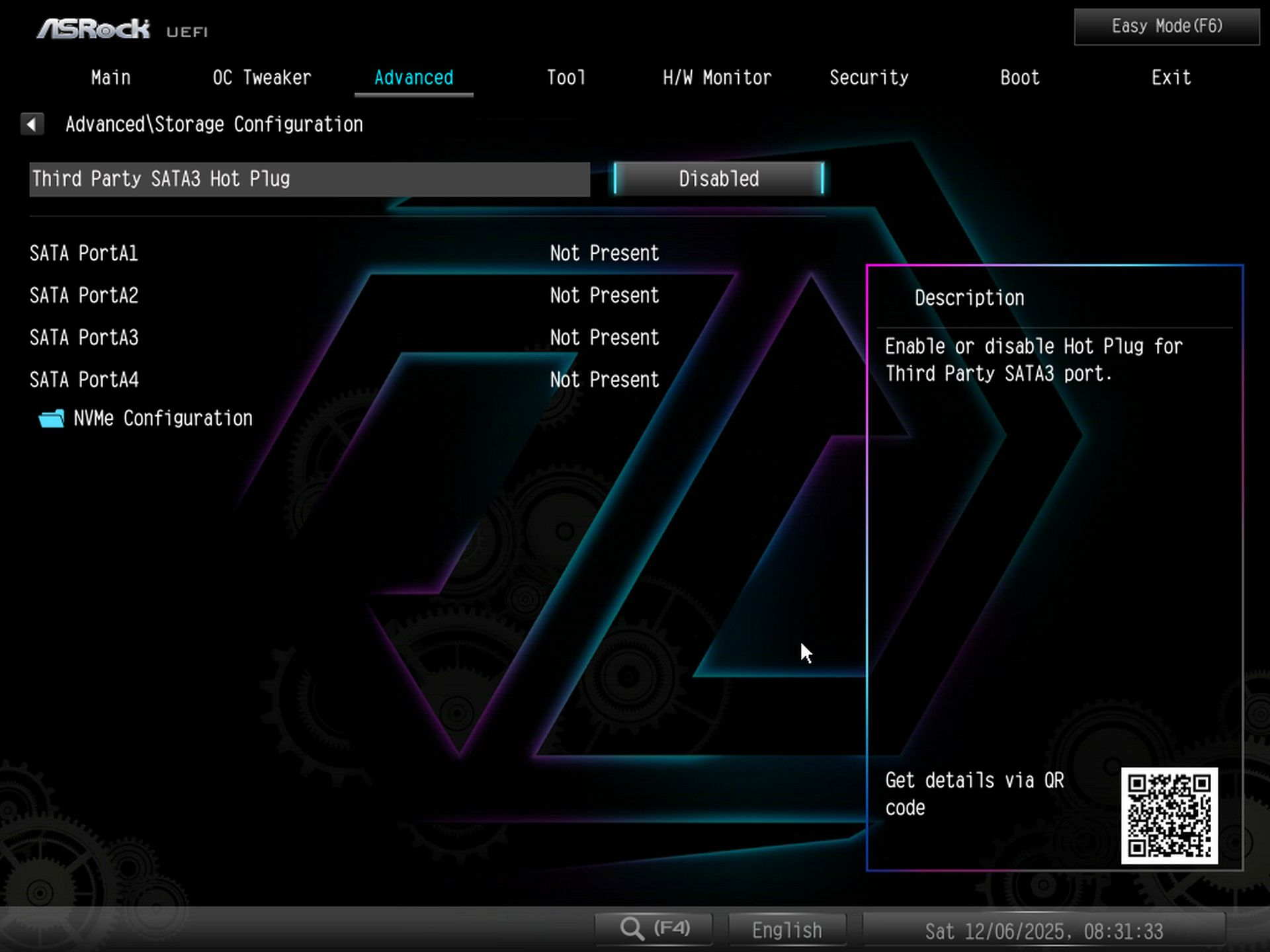Click the back arrow to leave Storage Configuration

(x=32, y=124)
